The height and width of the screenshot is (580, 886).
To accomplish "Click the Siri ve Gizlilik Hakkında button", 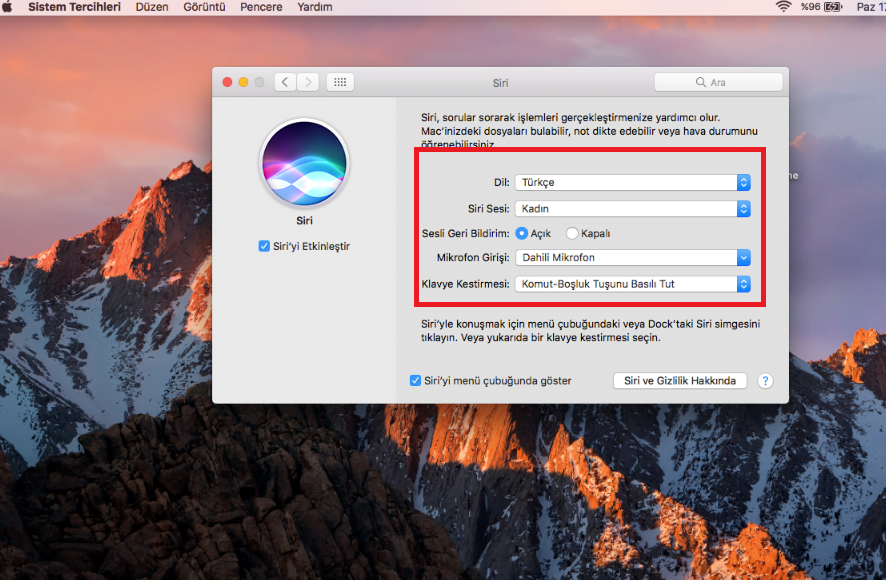I will click(x=680, y=380).
